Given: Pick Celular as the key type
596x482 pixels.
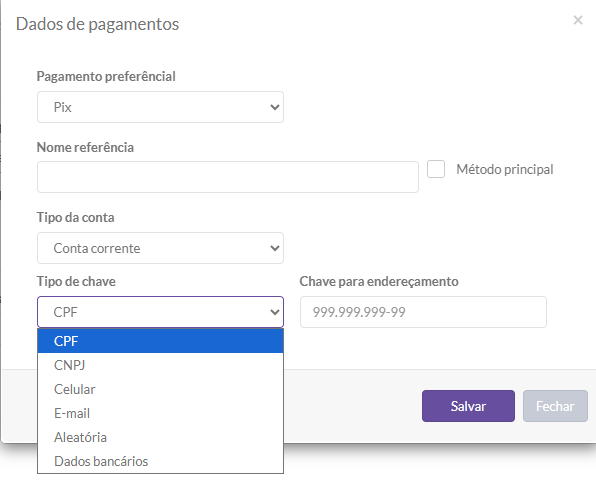Looking at the screenshot, I should click(160, 389).
